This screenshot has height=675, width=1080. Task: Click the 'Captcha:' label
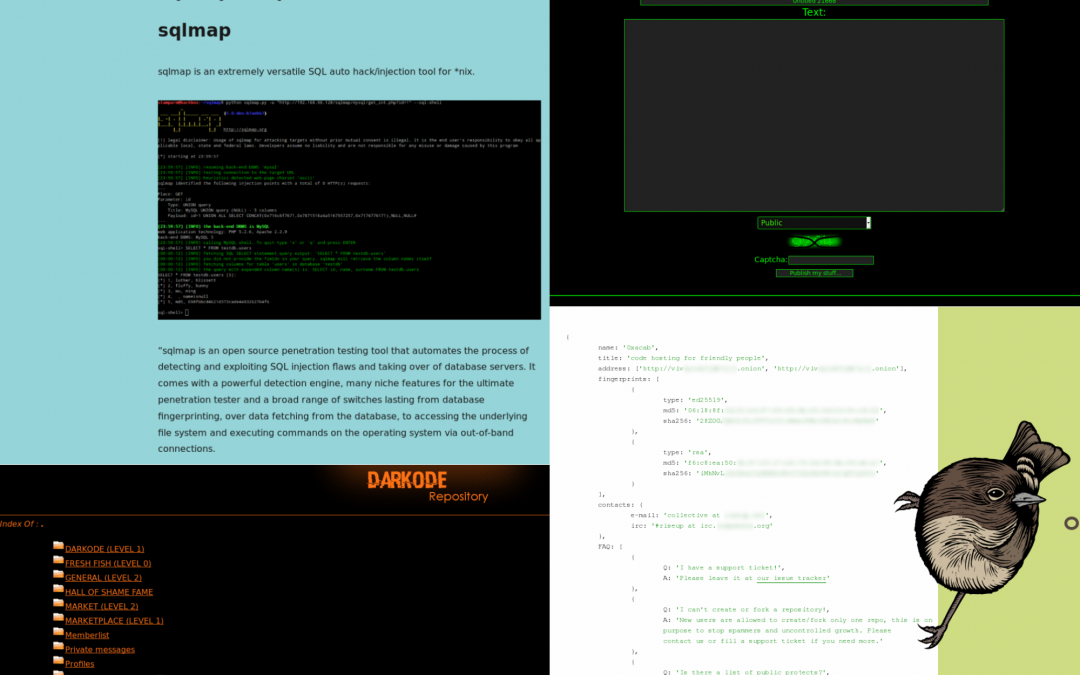(x=771, y=260)
